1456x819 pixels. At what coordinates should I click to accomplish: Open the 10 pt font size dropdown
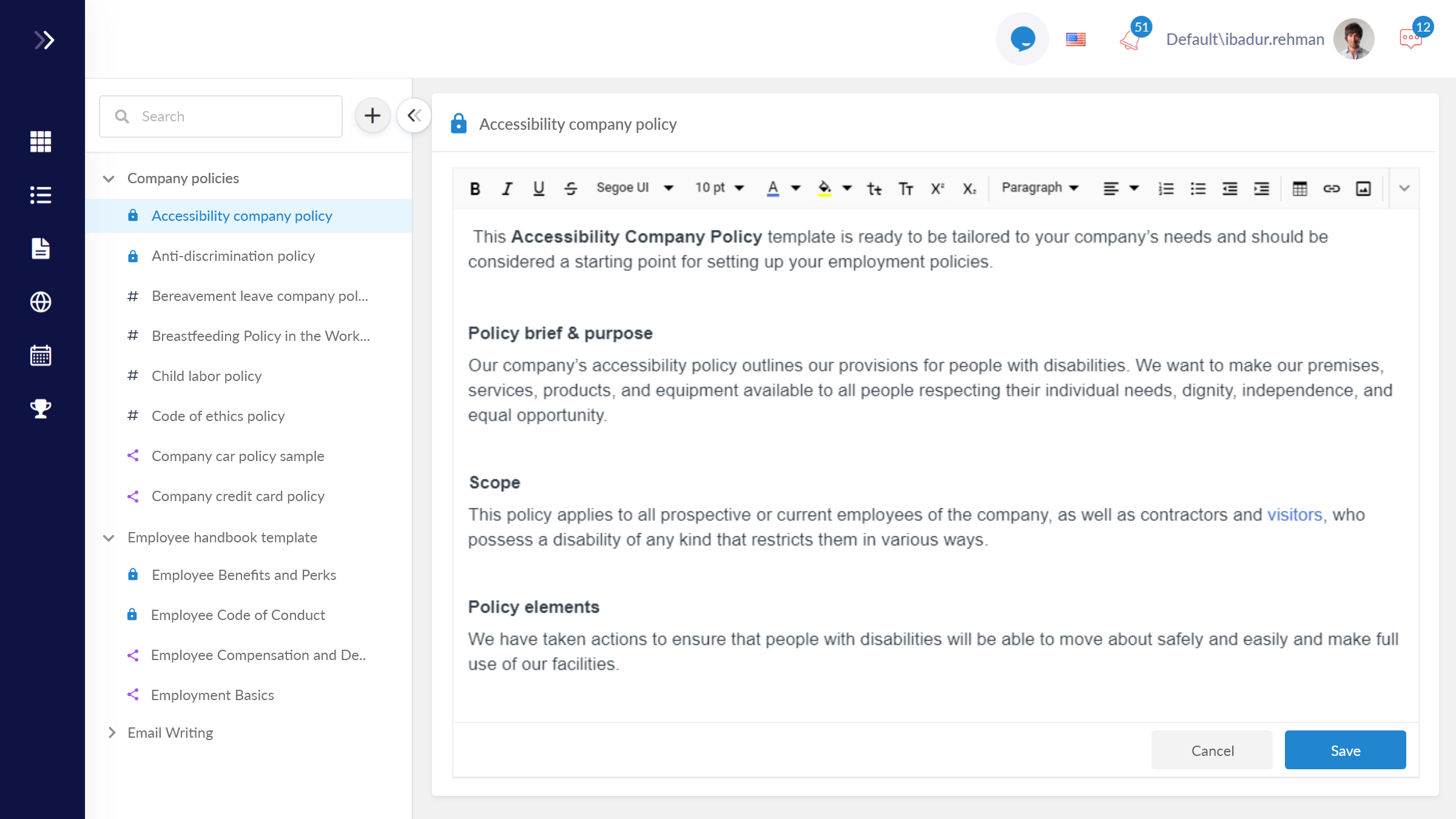click(x=720, y=188)
